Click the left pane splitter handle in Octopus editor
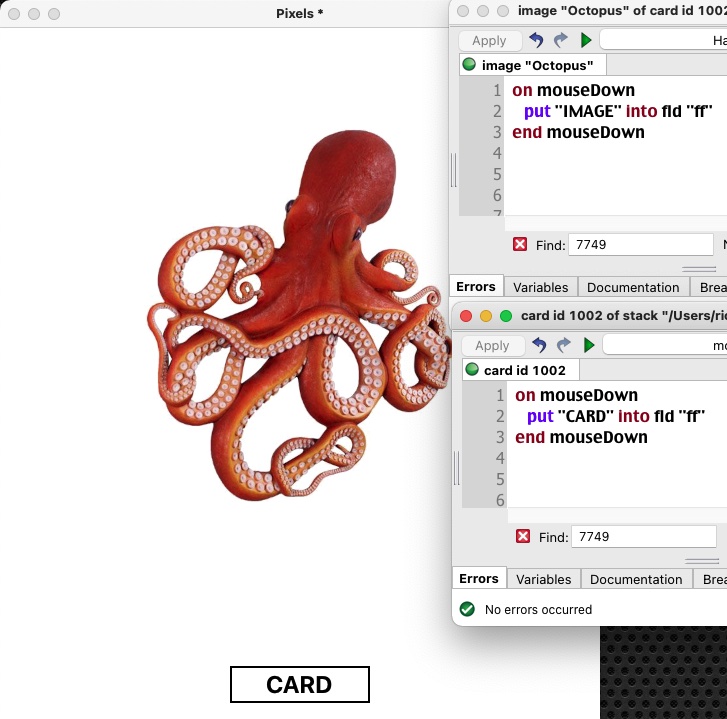This screenshot has width=727, height=719. pos(454,170)
